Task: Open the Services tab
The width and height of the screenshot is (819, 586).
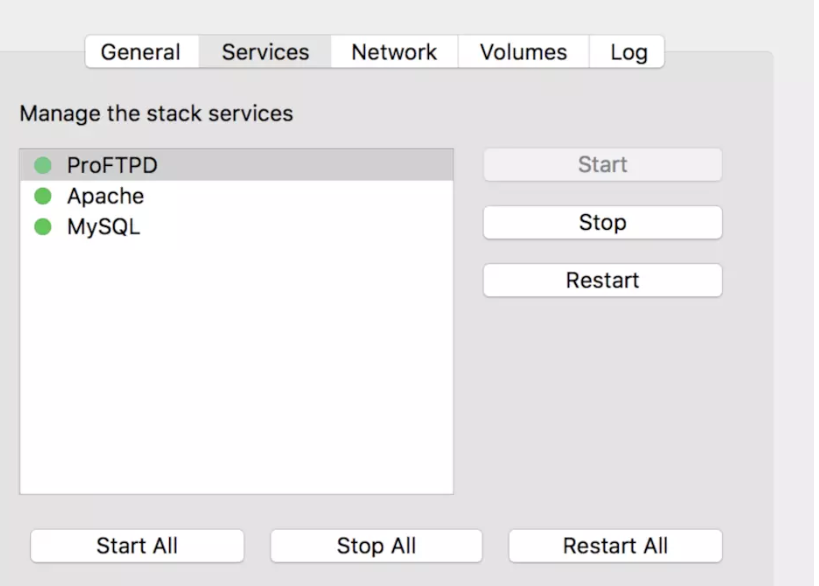Action: [265, 52]
